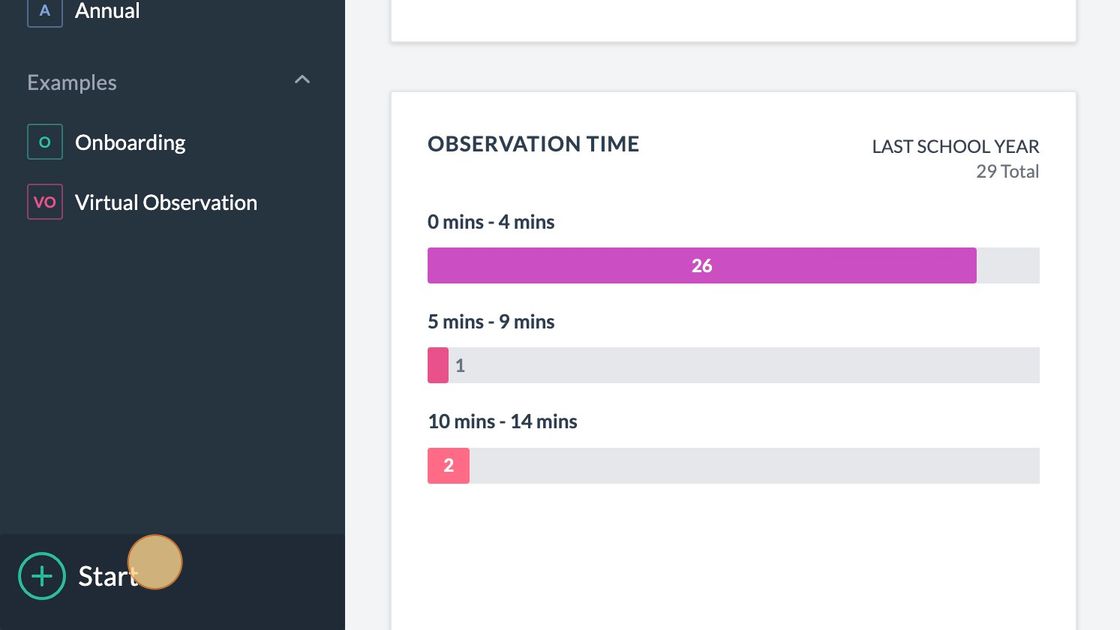Image resolution: width=1120 pixels, height=630 pixels.
Task: Click the "29 Total" count text
Action: pyautogui.click(x=1007, y=172)
